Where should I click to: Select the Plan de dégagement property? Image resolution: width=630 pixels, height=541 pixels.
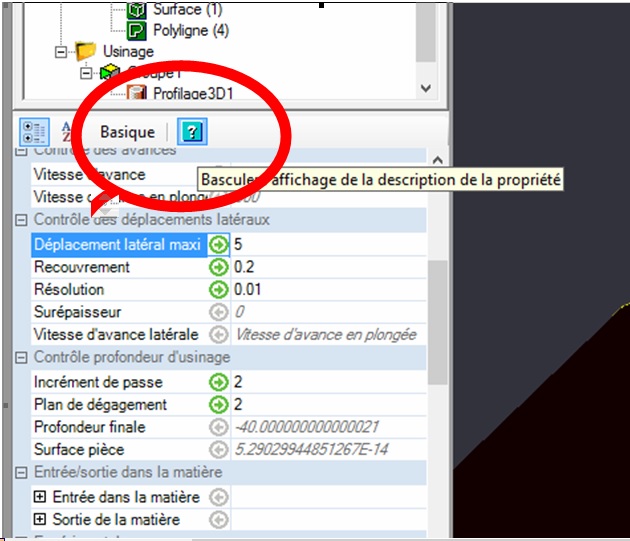(119, 405)
